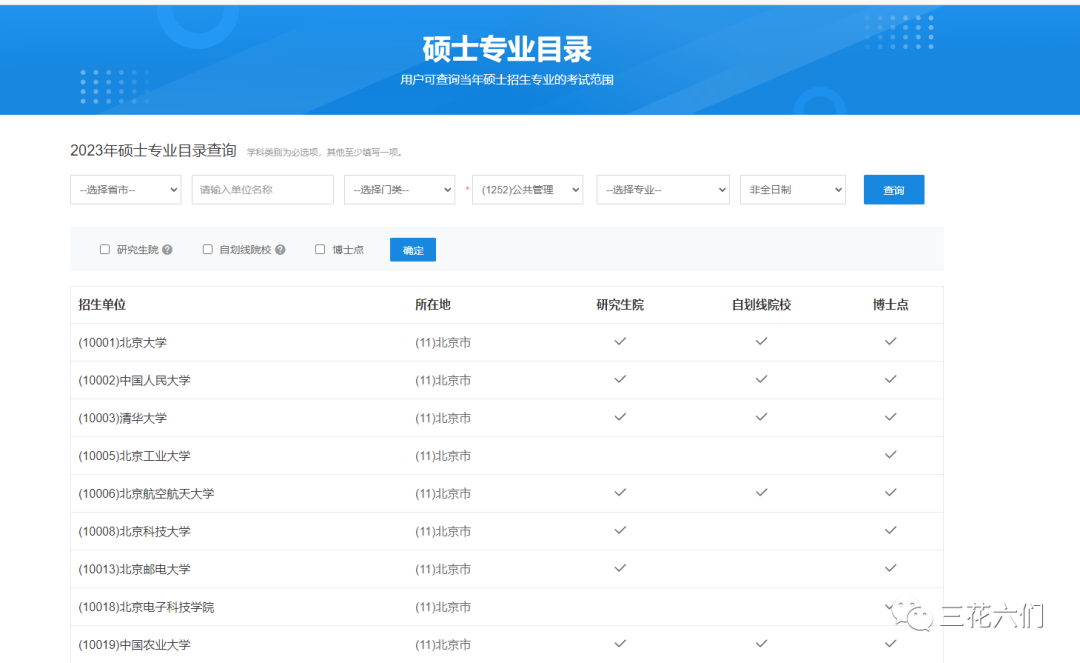Image resolution: width=1080 pixels, height=663 pixels.
Task: Click 研究生院 checkmark in 北京大学 row
Action: 620,341
